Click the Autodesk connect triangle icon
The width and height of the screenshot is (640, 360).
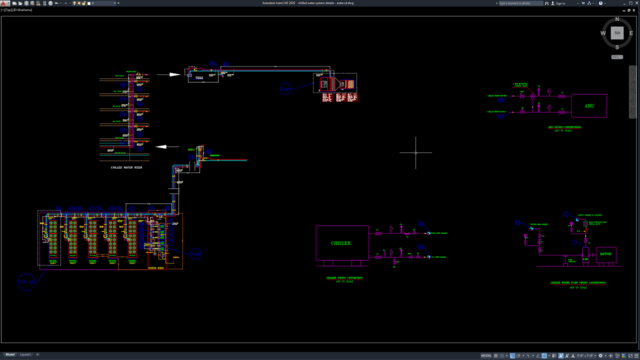coord(589,3)
